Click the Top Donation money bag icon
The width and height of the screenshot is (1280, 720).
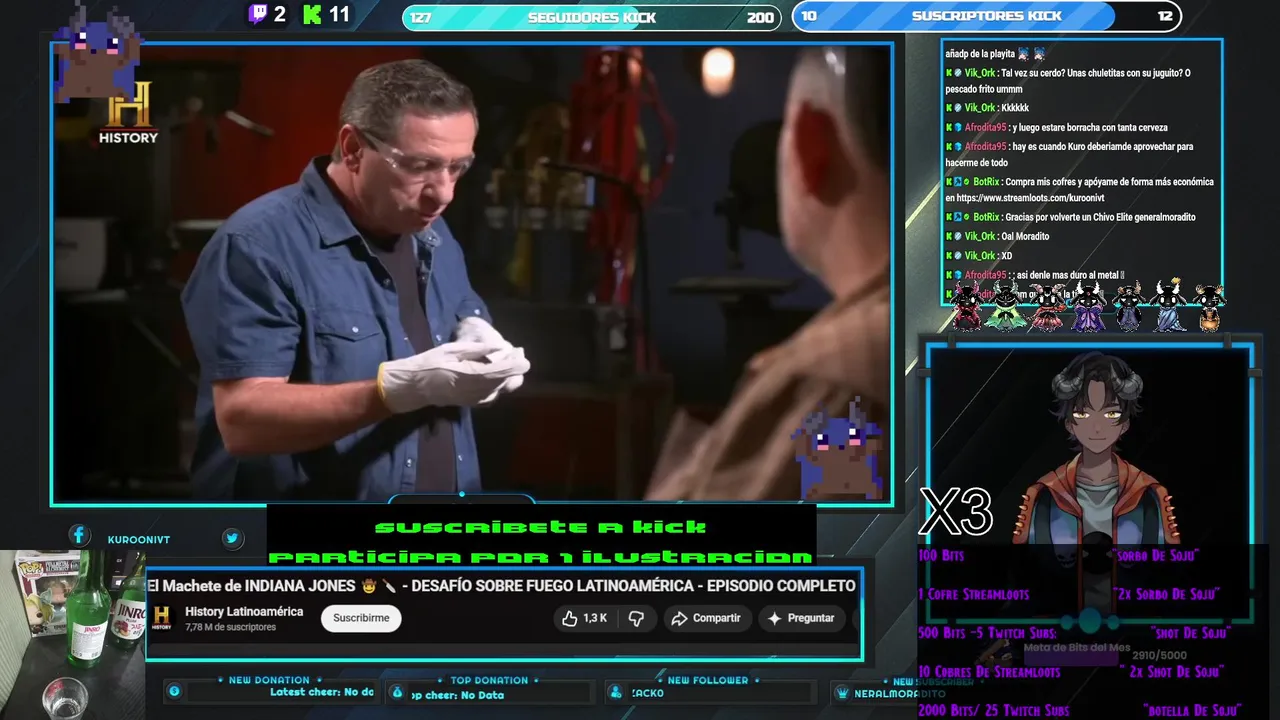point(397,691)
